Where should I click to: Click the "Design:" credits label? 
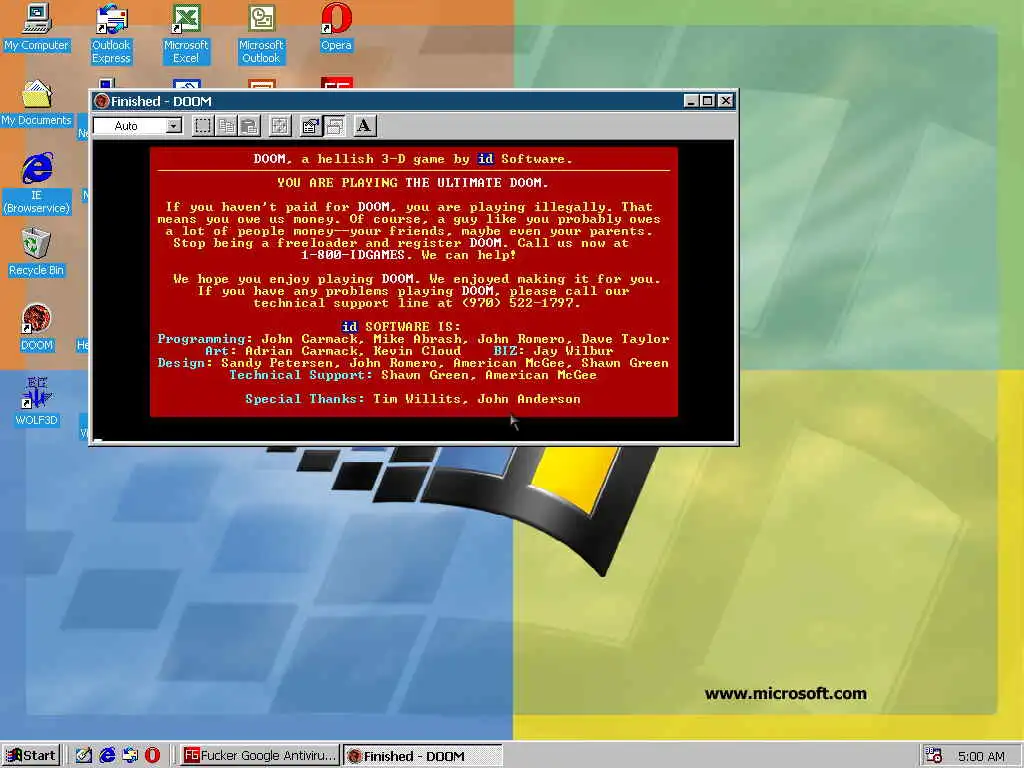tap(185, 363)
